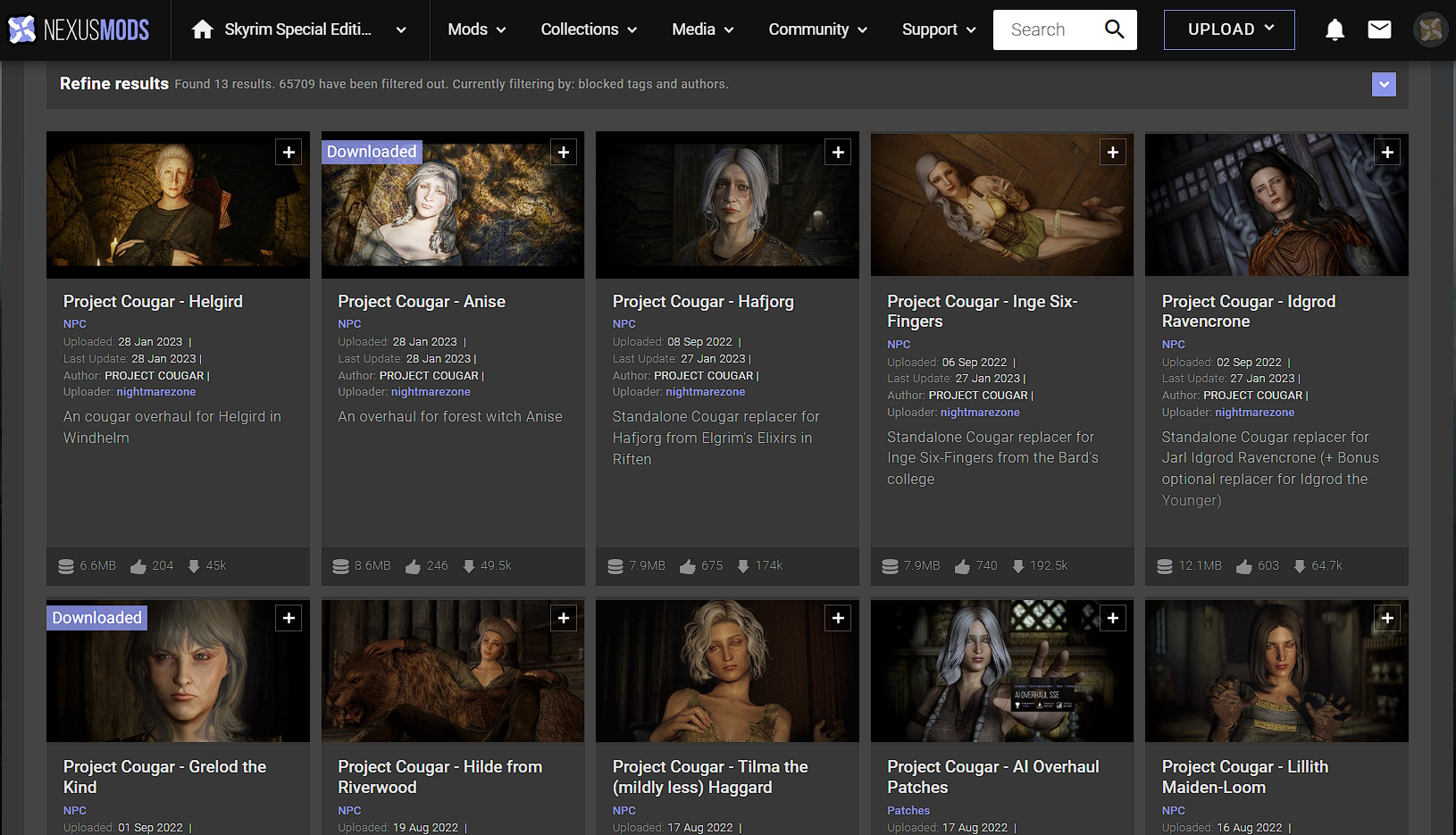Click Patches category under AI Overhaul Patches
This screenshot has width=1456, height=835.
click(908, 811)
